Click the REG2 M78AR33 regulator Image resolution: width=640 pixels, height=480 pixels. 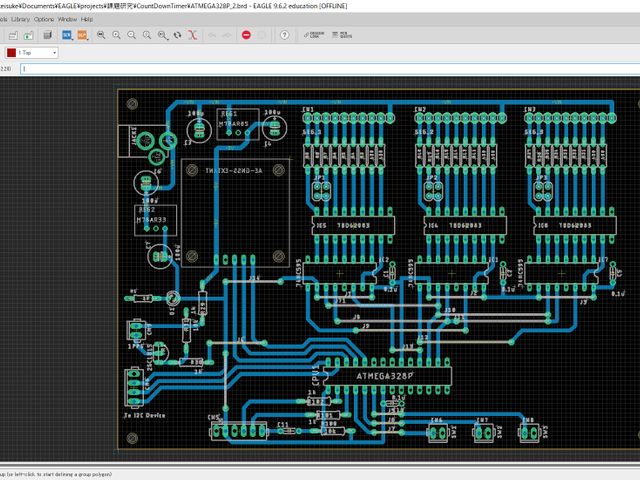(x=156, y=220)
